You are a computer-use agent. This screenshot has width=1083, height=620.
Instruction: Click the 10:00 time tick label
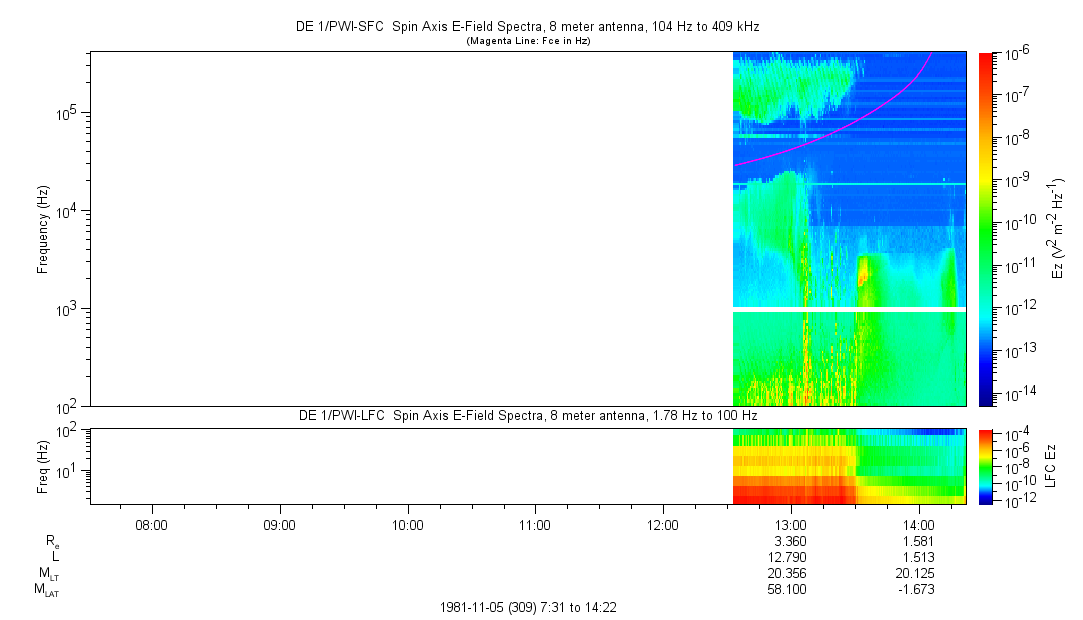click(407, 524)
